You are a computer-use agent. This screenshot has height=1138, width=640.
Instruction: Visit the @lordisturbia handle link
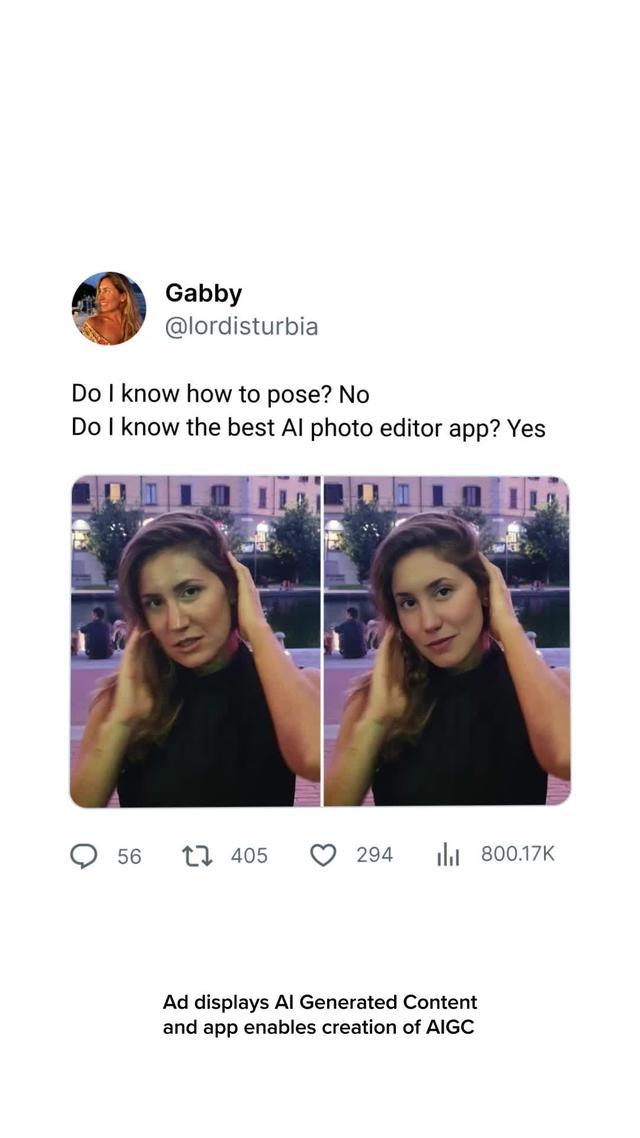[x=242, y=327]
